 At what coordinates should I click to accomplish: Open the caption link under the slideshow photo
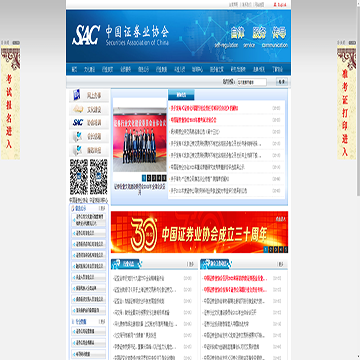(x=139, y=189)
